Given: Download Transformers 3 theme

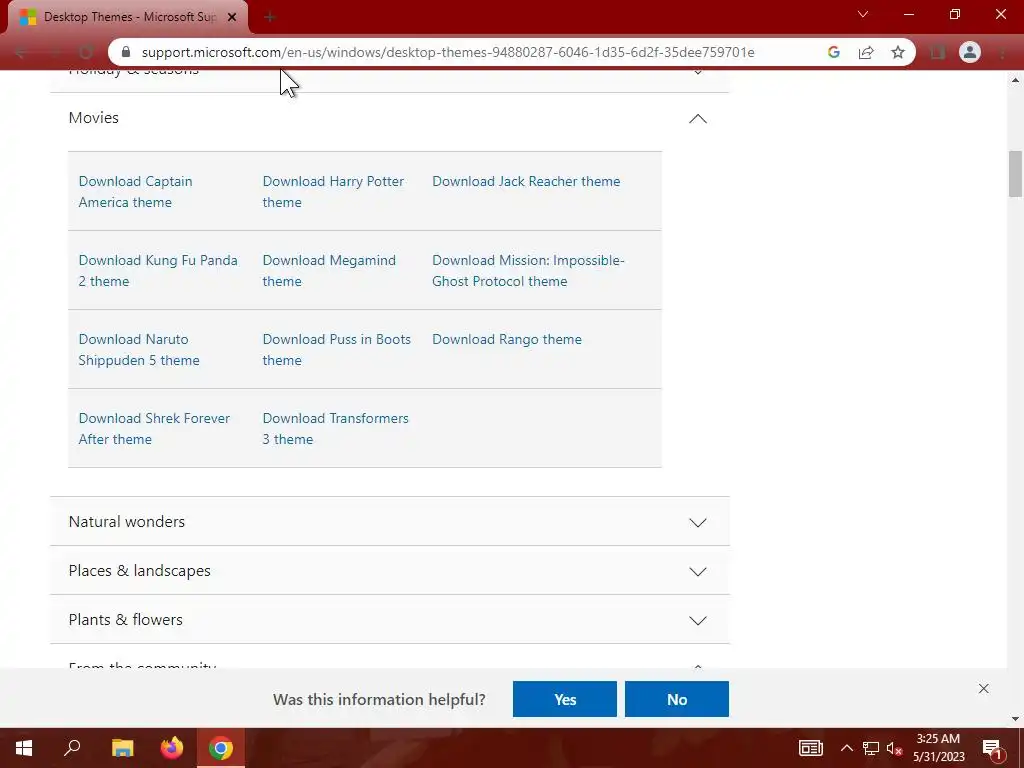Looking at the screenshot, I should (336, 428).
